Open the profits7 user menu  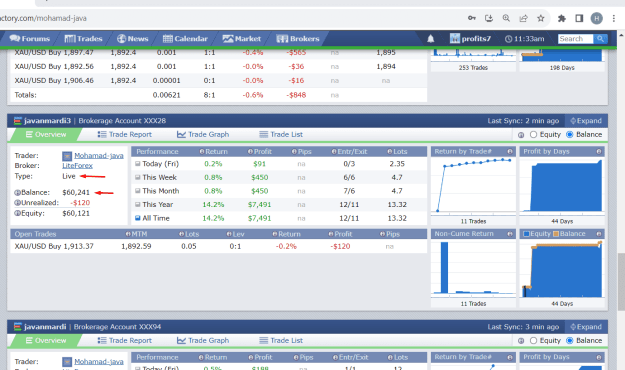(x=470, y=39)
